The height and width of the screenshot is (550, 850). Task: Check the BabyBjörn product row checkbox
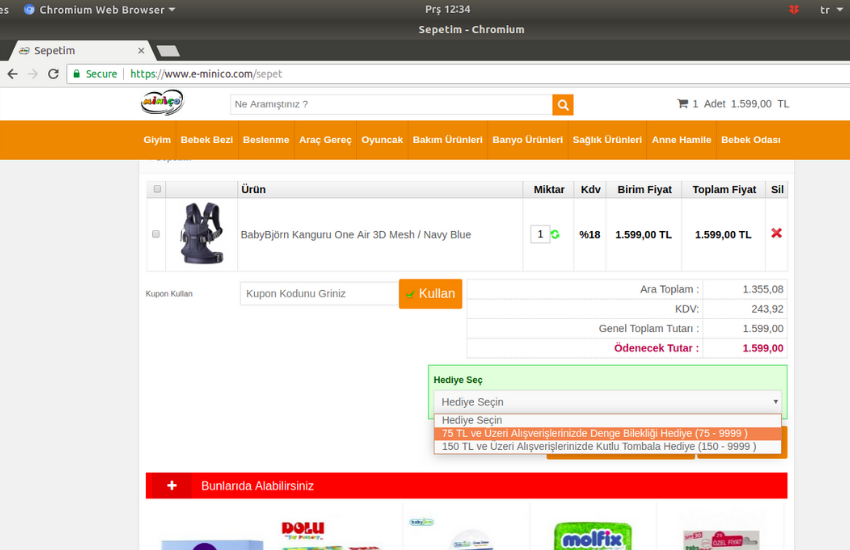coord(155,234)
